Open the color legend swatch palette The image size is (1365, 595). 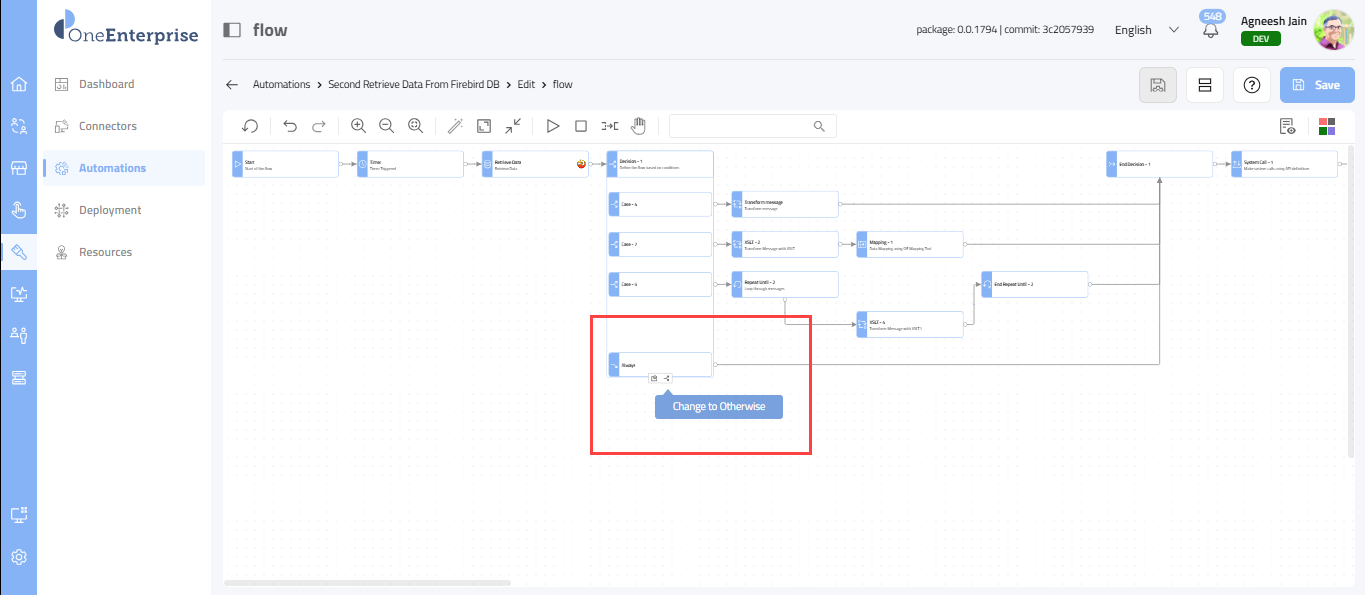coord(1327,126)
